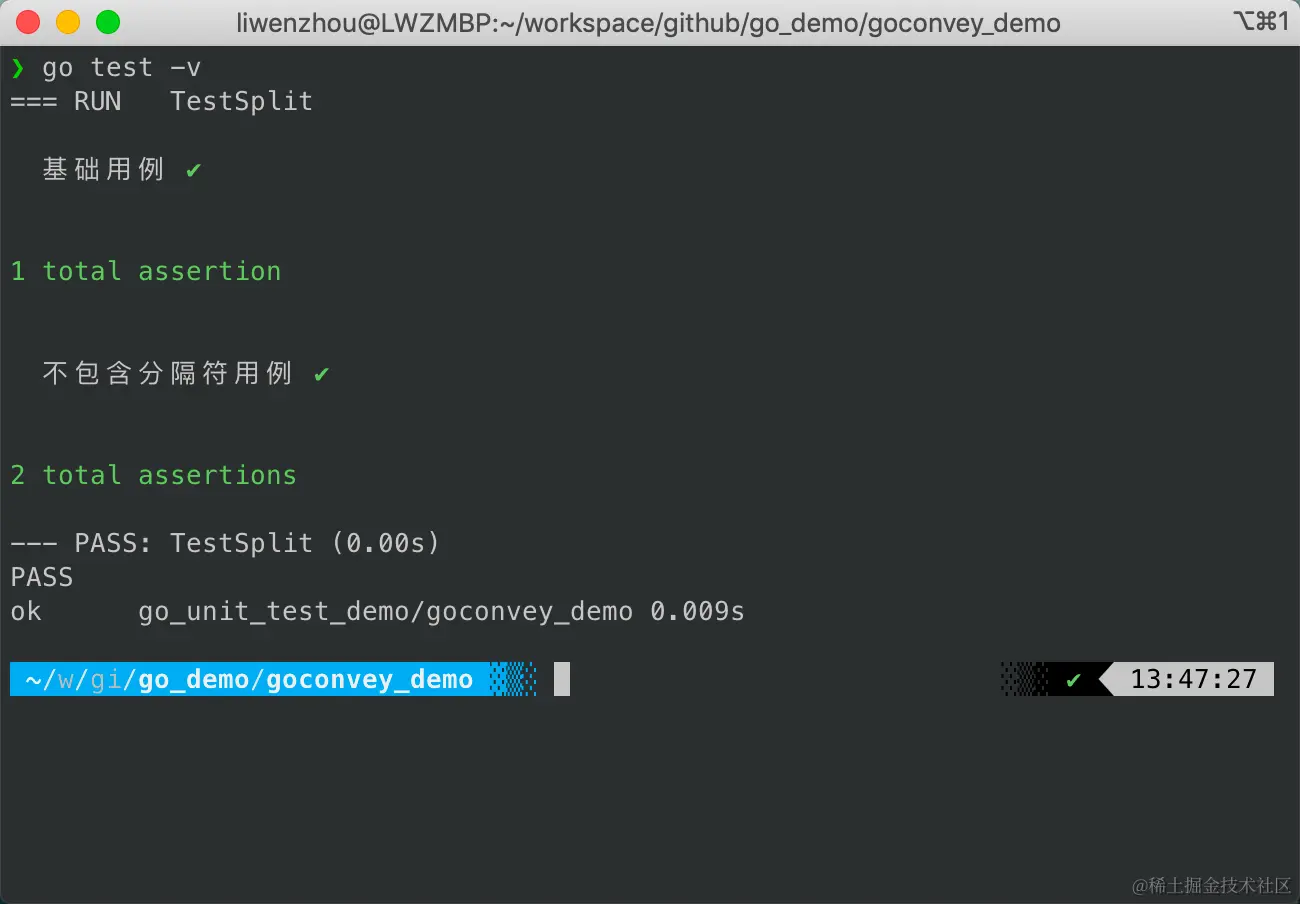Click the red close button
1300x904 pixels.
coord(27,19)
